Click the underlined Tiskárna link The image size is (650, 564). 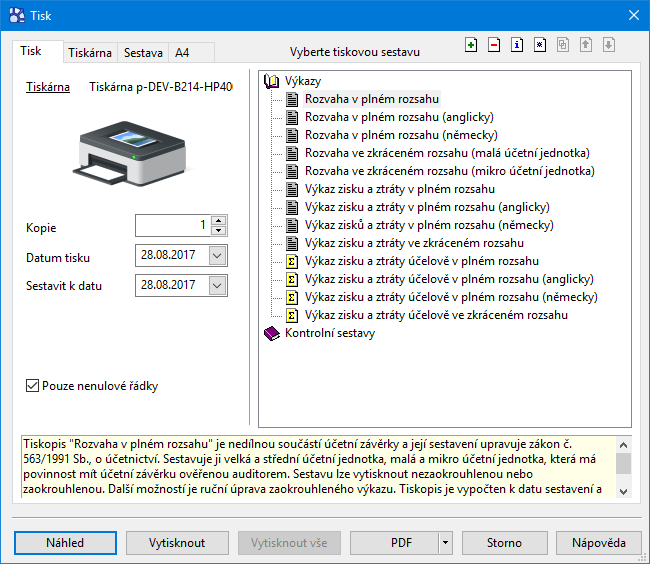[48, 87]
